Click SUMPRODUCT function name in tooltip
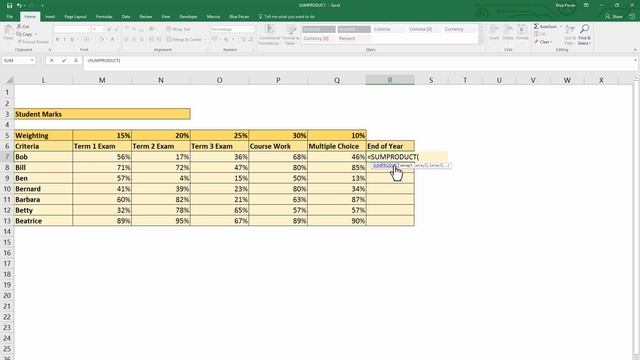Image resolution: width=640 pixels, height=360 pixels. (385, 165)
